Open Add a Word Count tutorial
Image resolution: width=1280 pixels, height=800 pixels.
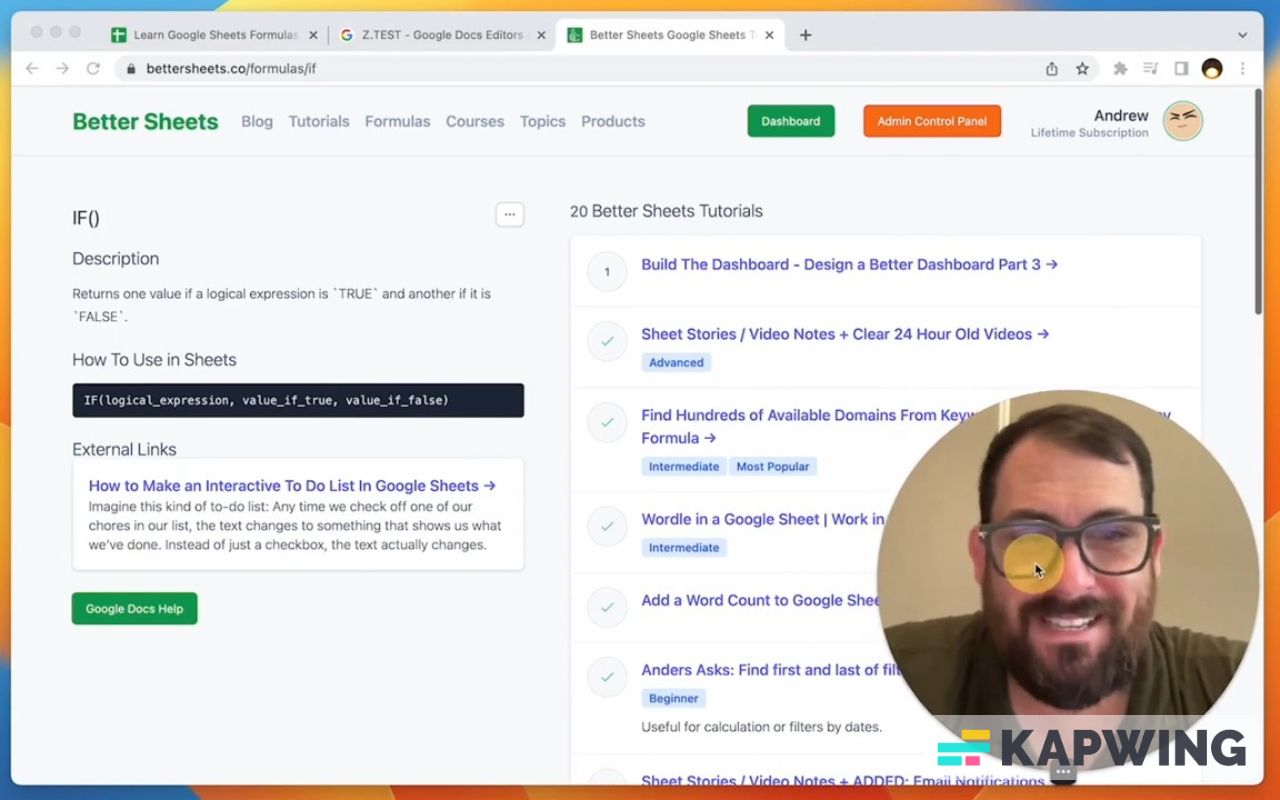760,600
